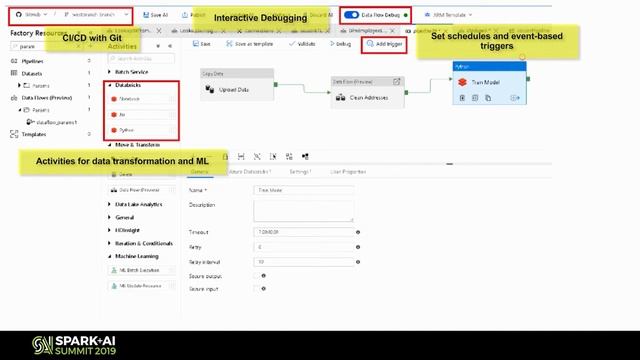Click Save in the pipeline toolbar
640x360 pixels.
tap(202, 44)
